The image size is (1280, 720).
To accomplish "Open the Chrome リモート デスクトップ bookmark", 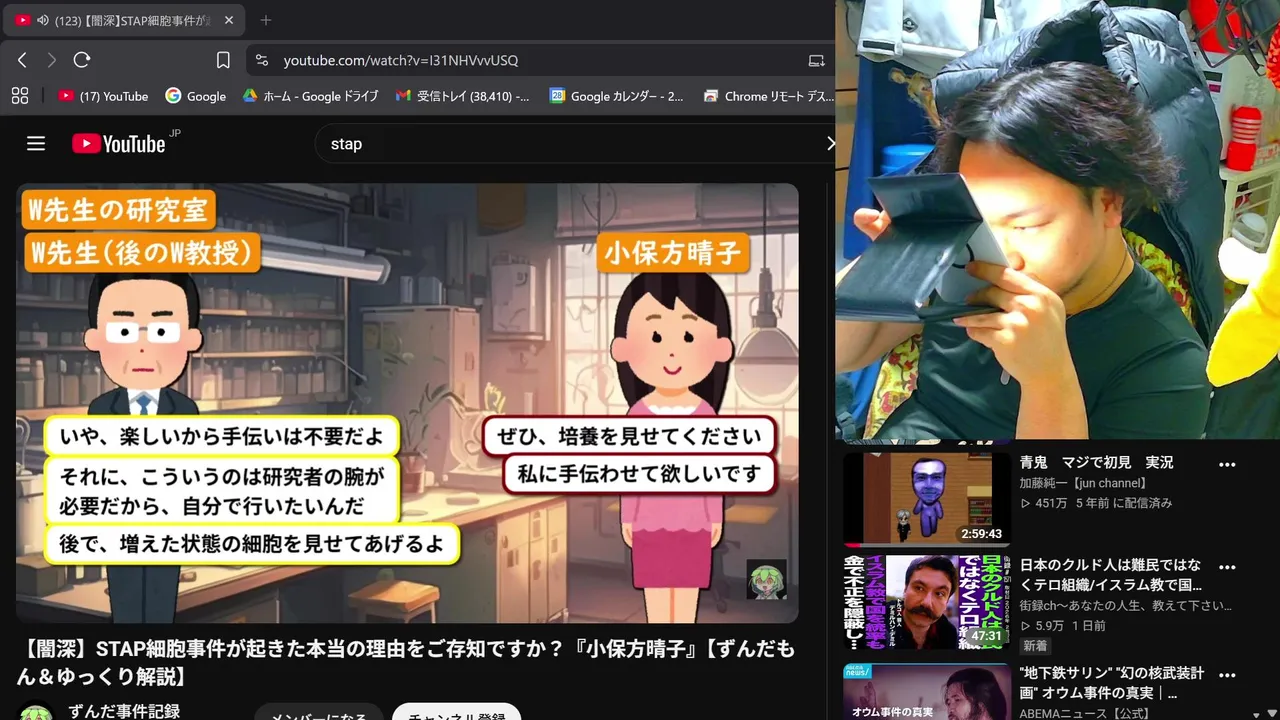I will tap(768, 96).
